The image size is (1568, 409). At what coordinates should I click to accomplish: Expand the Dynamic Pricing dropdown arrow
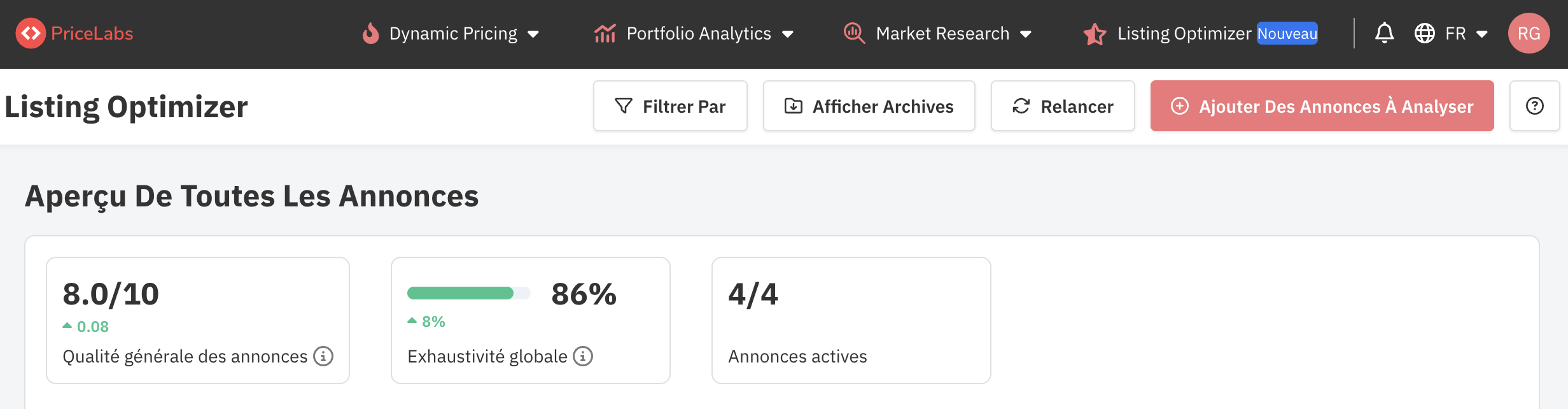(533, 34)
